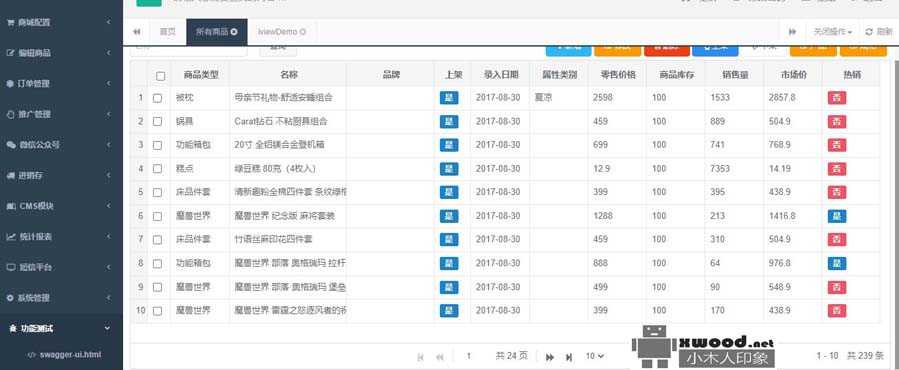Open swagger-ui.html in the sidebar
This screenshot has height=370, width=899.
[x=70, y=355]
